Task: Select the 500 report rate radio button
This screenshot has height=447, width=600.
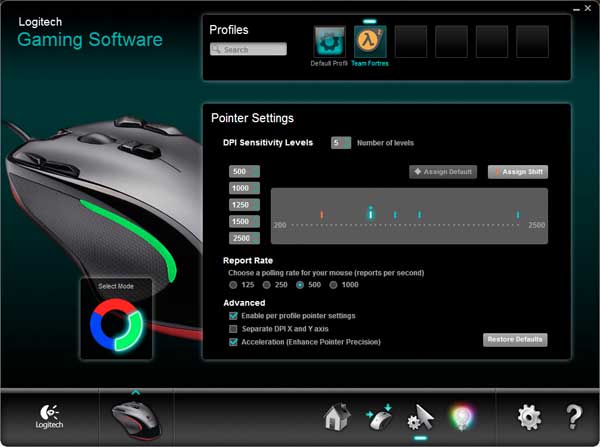Action: pyautogui.click(x=300, y=285)
